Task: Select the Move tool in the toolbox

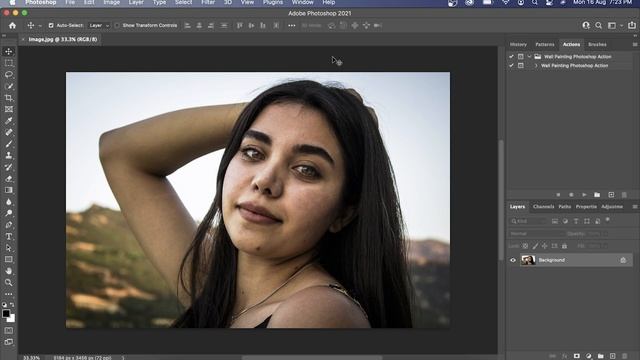Action: [x=9, y=52]
